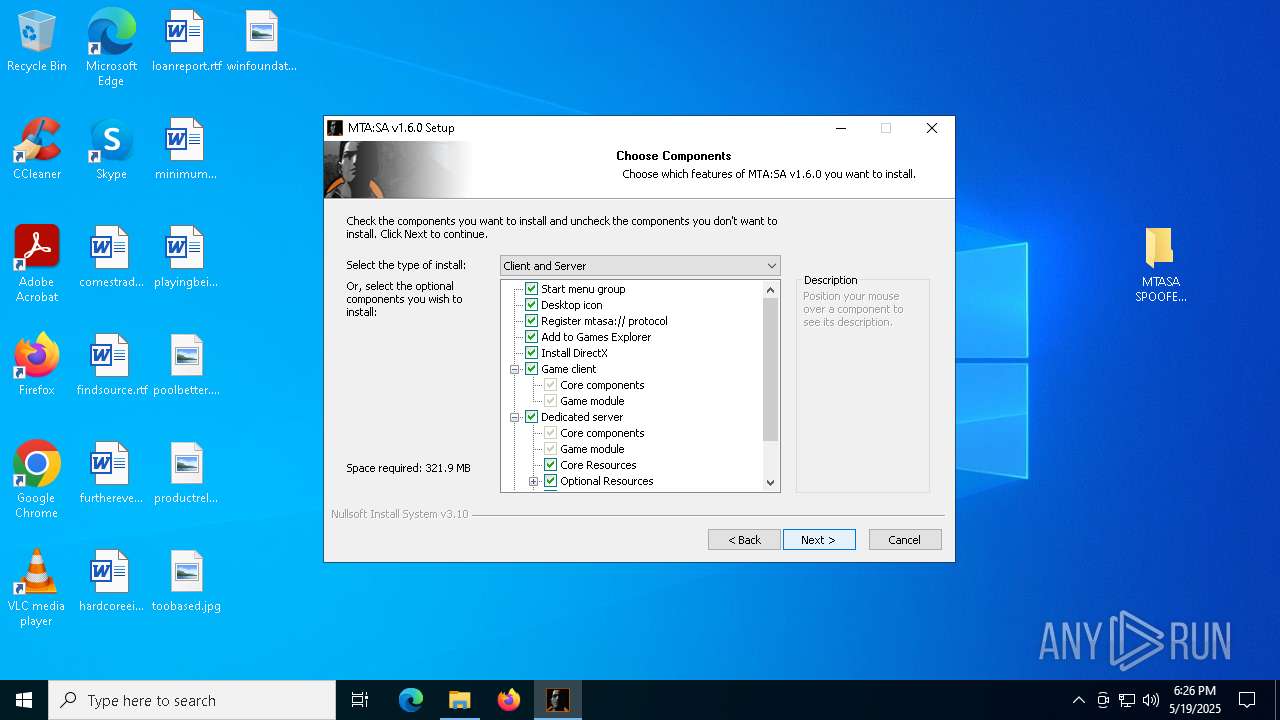The width and height of the screenshot is (1280, 720).
Task: Select the toobased.jpg desktop file
Action: 186,582
